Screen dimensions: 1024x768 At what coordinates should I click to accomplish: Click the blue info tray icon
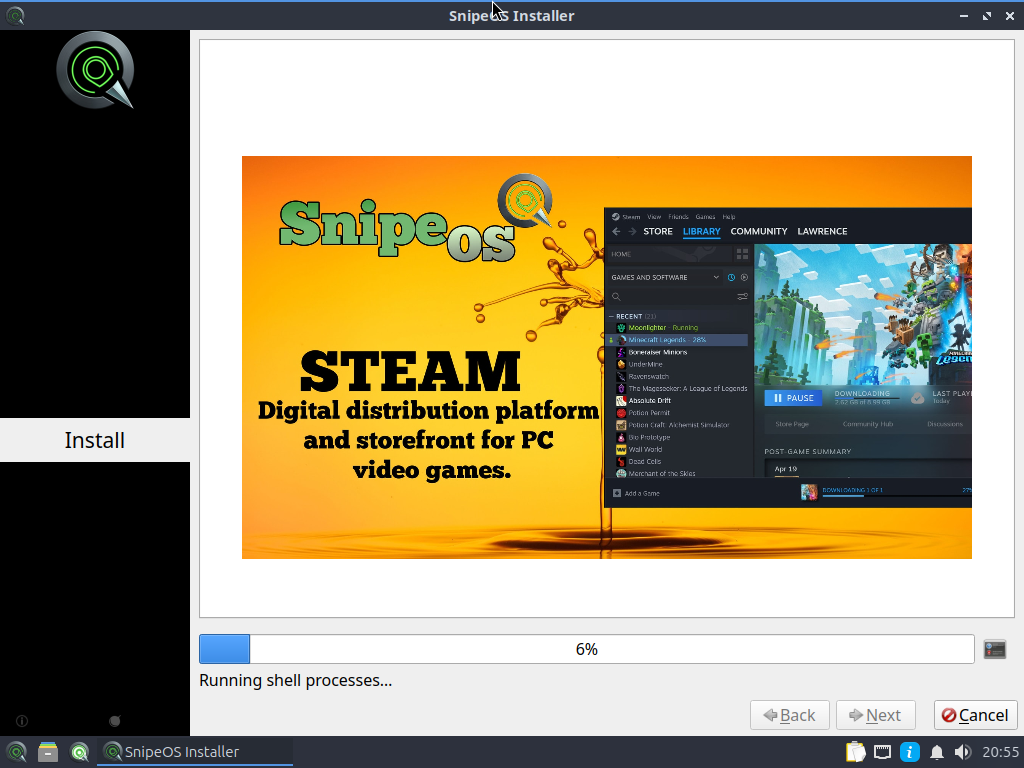pyautogui.click(x=910, y=752)
